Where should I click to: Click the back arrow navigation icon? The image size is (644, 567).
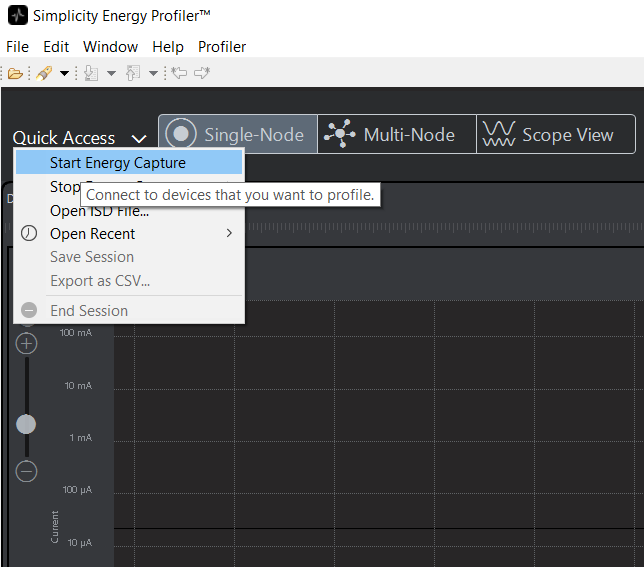(x=179, y=73)
